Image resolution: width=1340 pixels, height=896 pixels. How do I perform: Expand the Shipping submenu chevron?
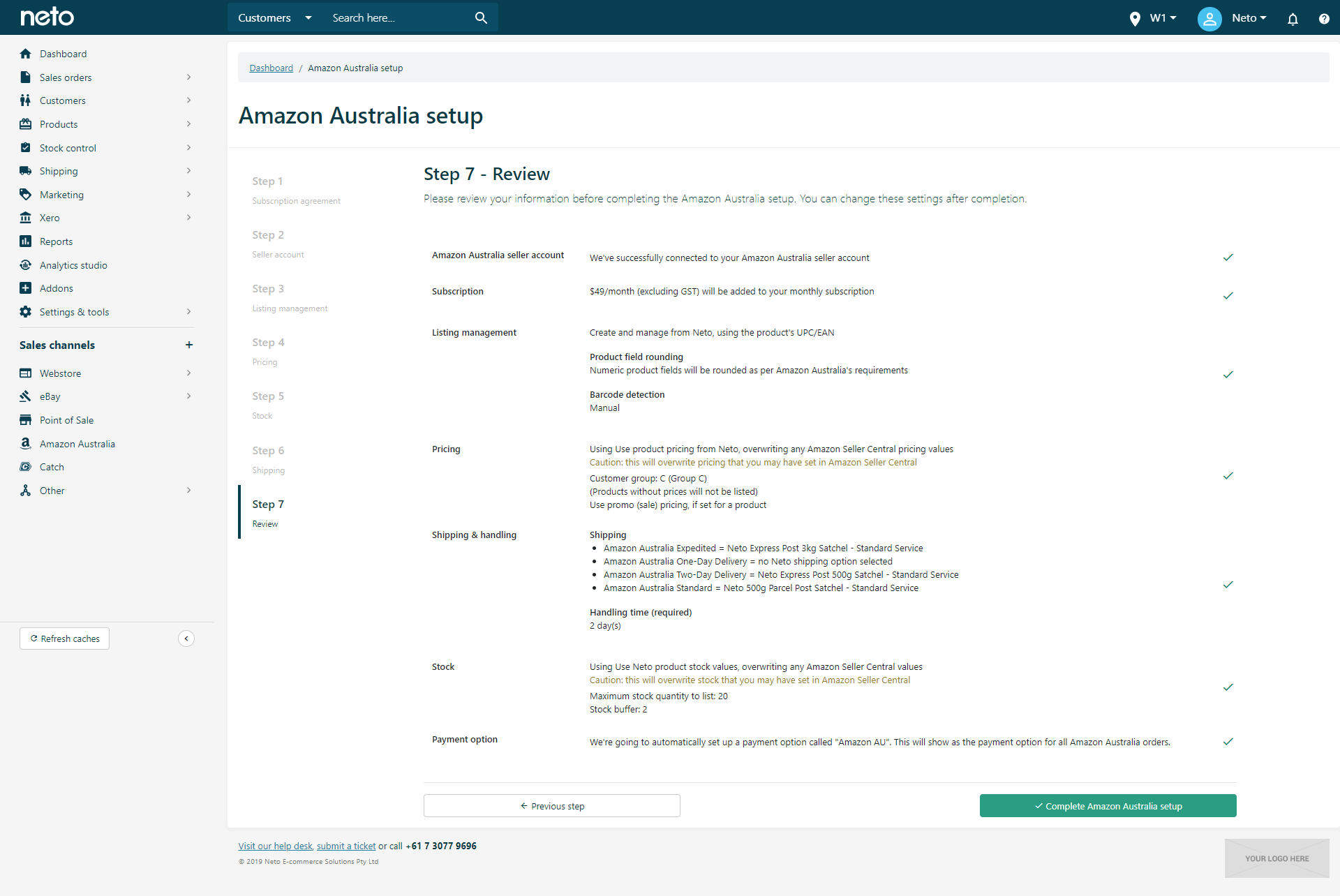coord(189,171)
